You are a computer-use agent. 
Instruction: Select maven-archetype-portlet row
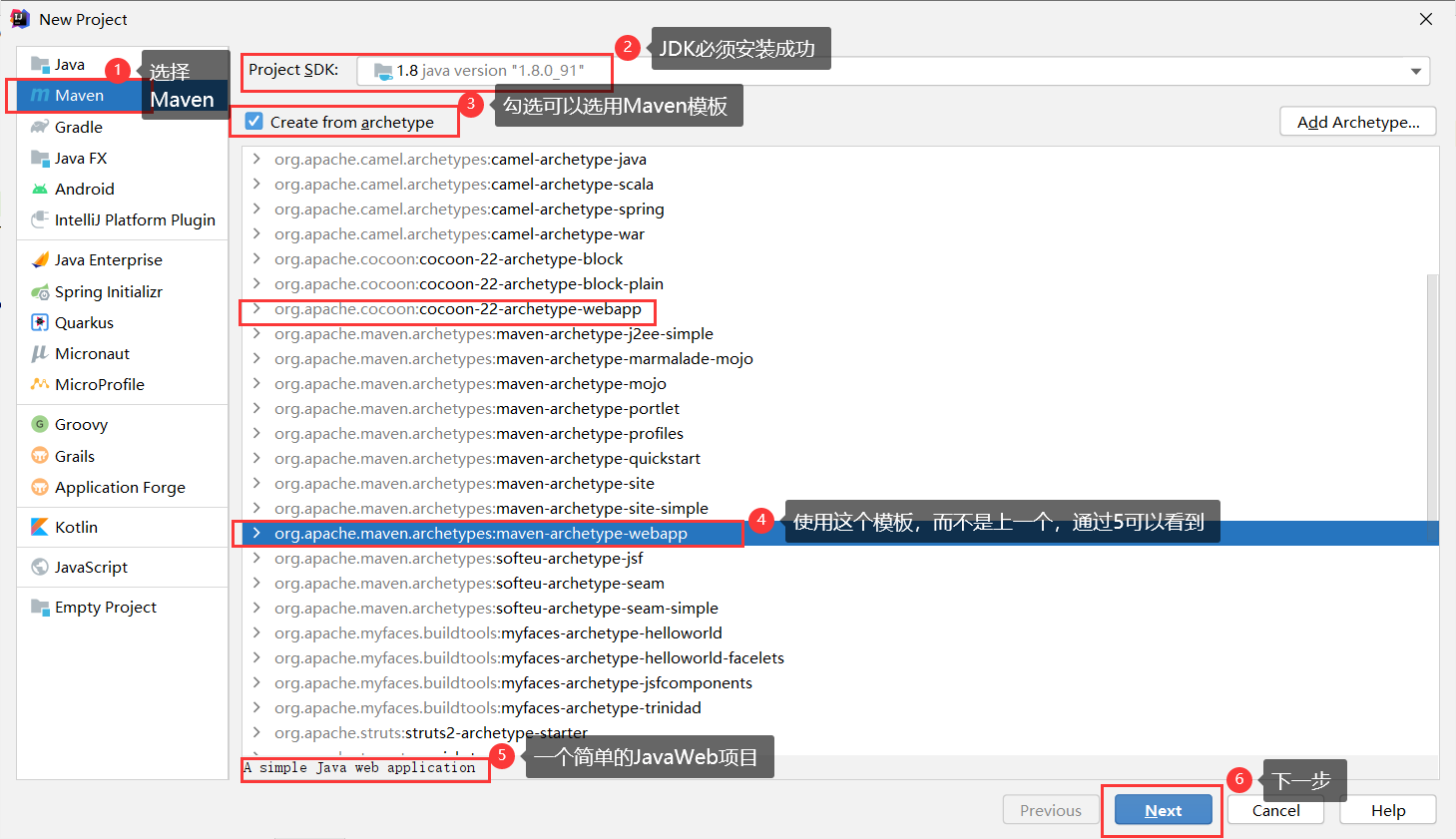840,408
